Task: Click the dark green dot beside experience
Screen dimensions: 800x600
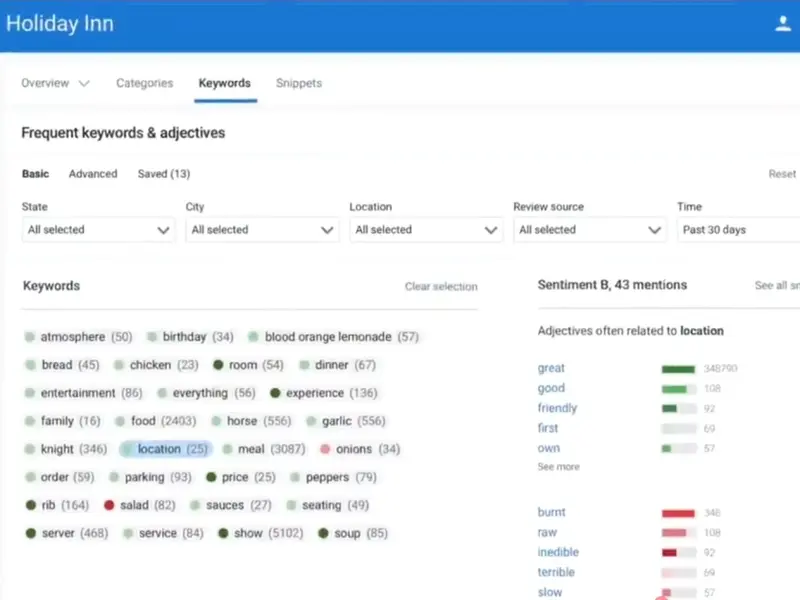Action: coord(275,394)
